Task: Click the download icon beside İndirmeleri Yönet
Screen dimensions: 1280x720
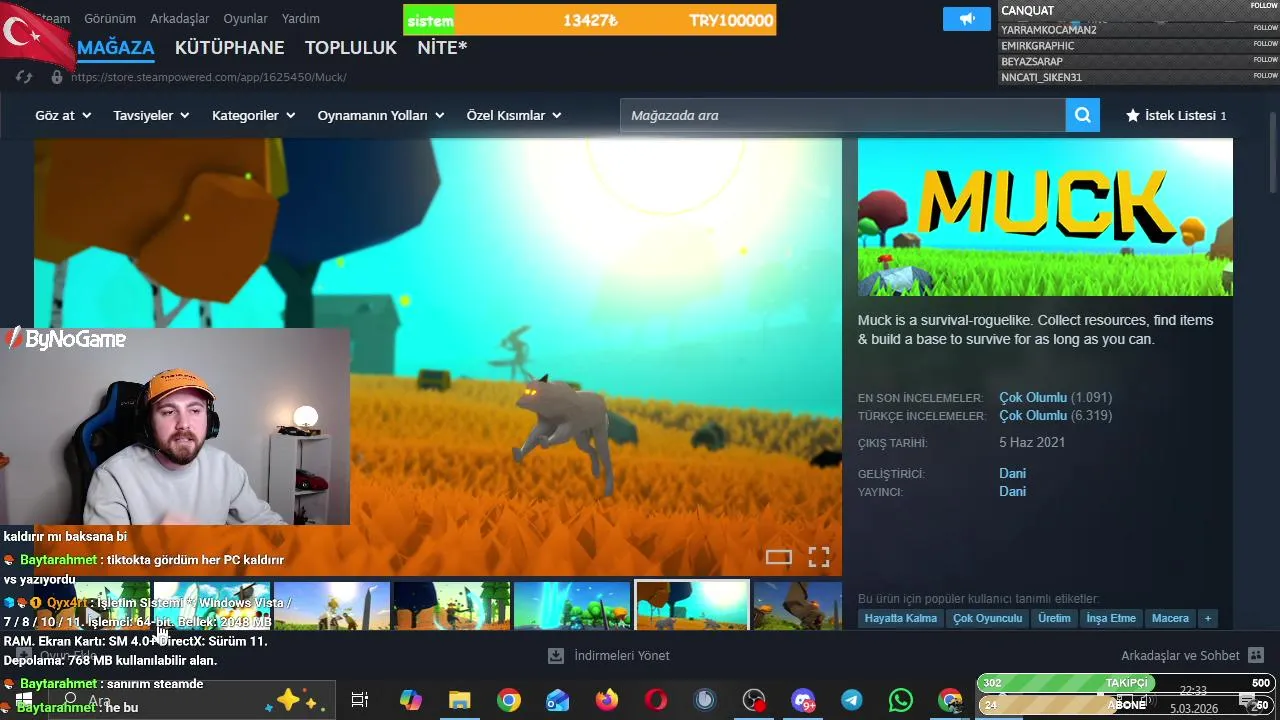Action: [556, 656]
